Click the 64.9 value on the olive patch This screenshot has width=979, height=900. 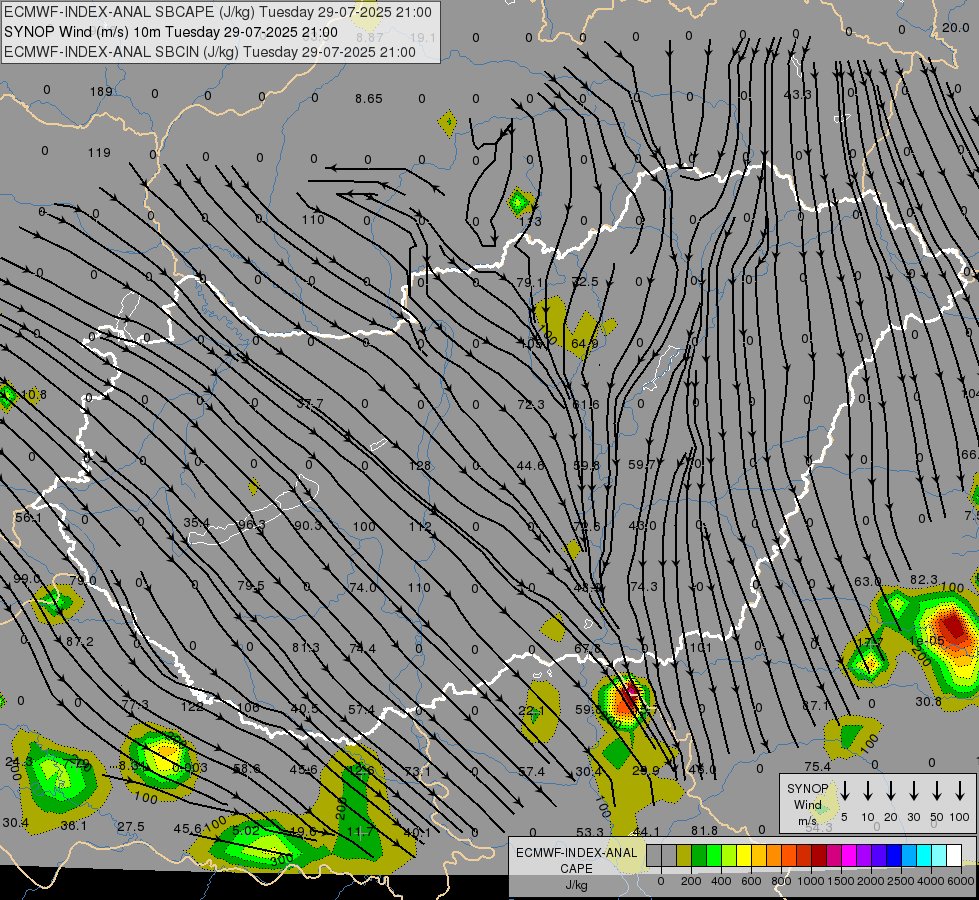click(584, 344)
